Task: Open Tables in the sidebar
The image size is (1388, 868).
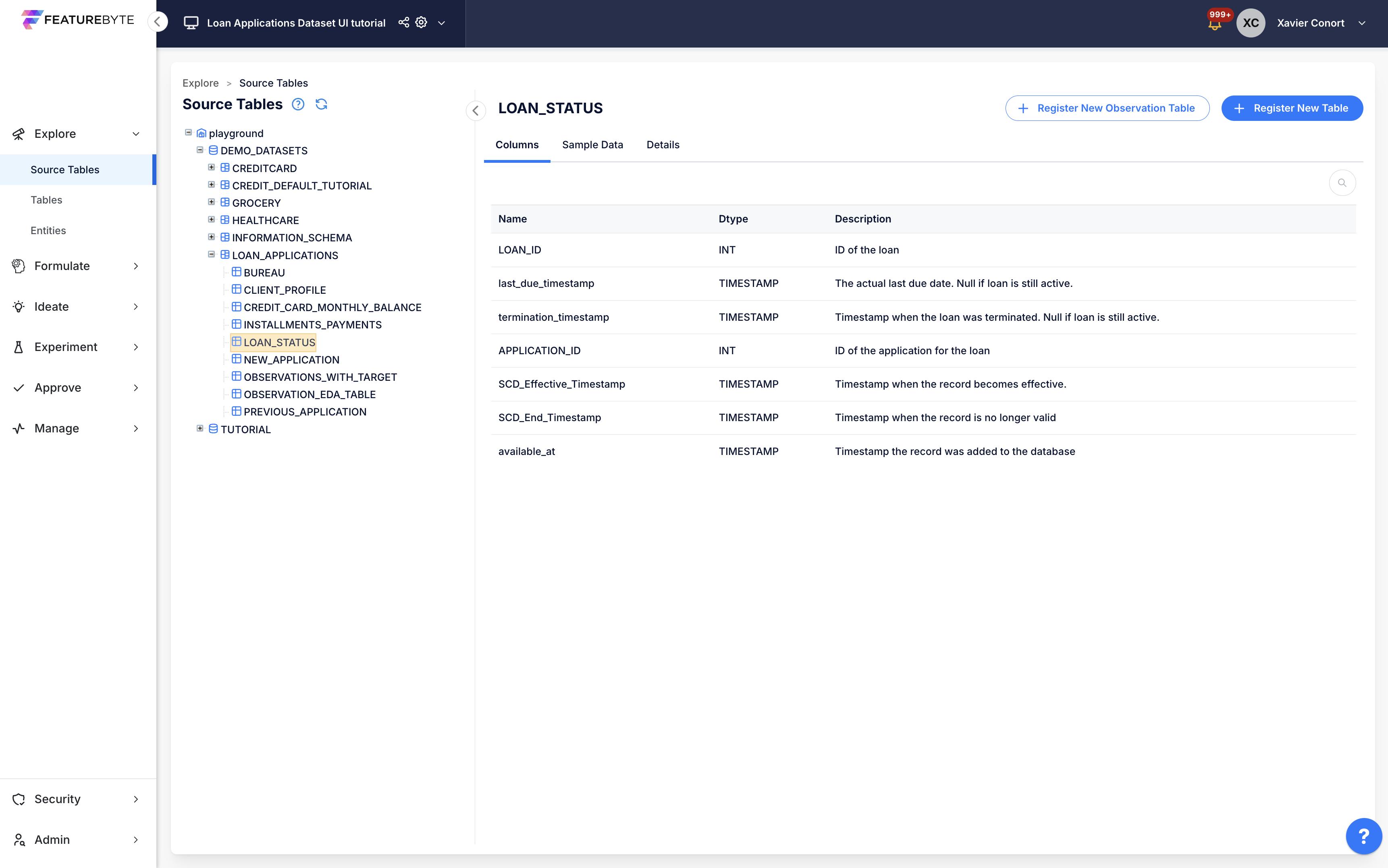Action: pos(46,200)
